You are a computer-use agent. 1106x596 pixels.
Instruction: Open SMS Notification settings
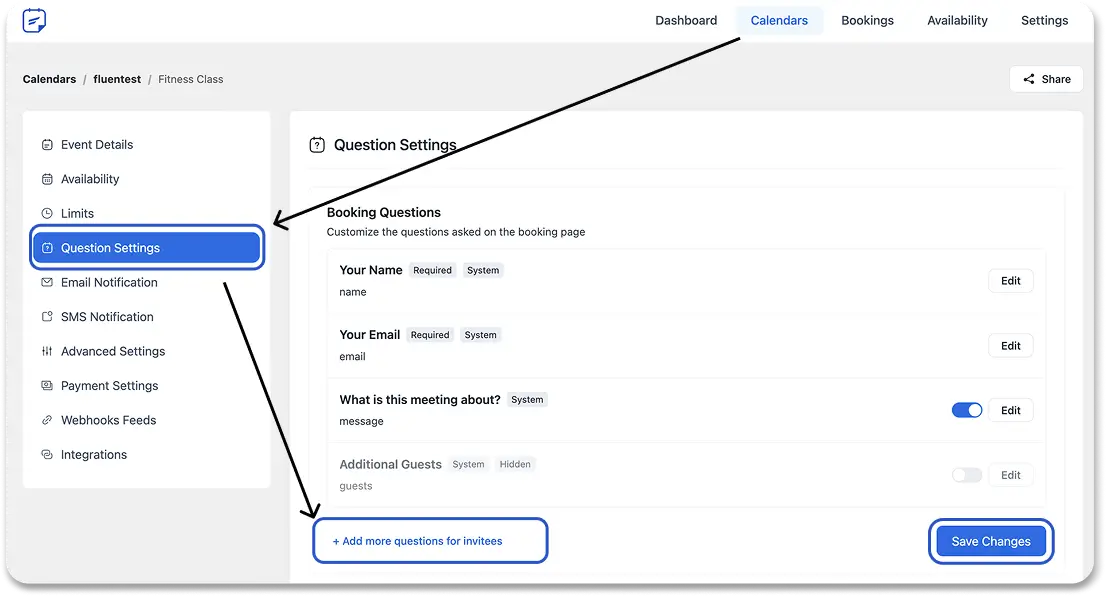click(146, 317)
